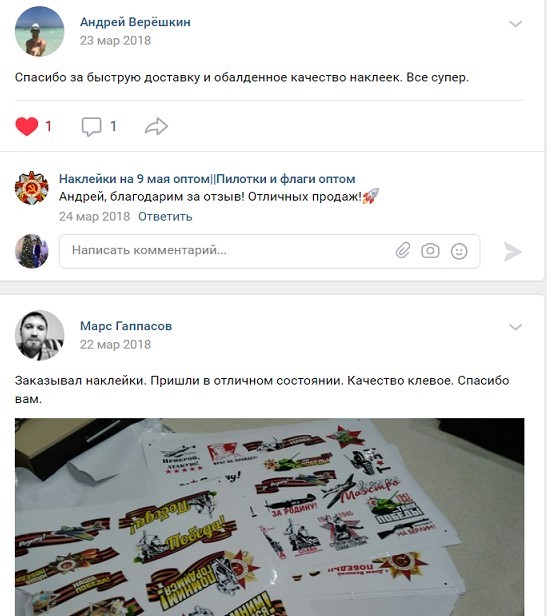Open Андрей Верёшкин's profile name link

[x=135, y=22]
